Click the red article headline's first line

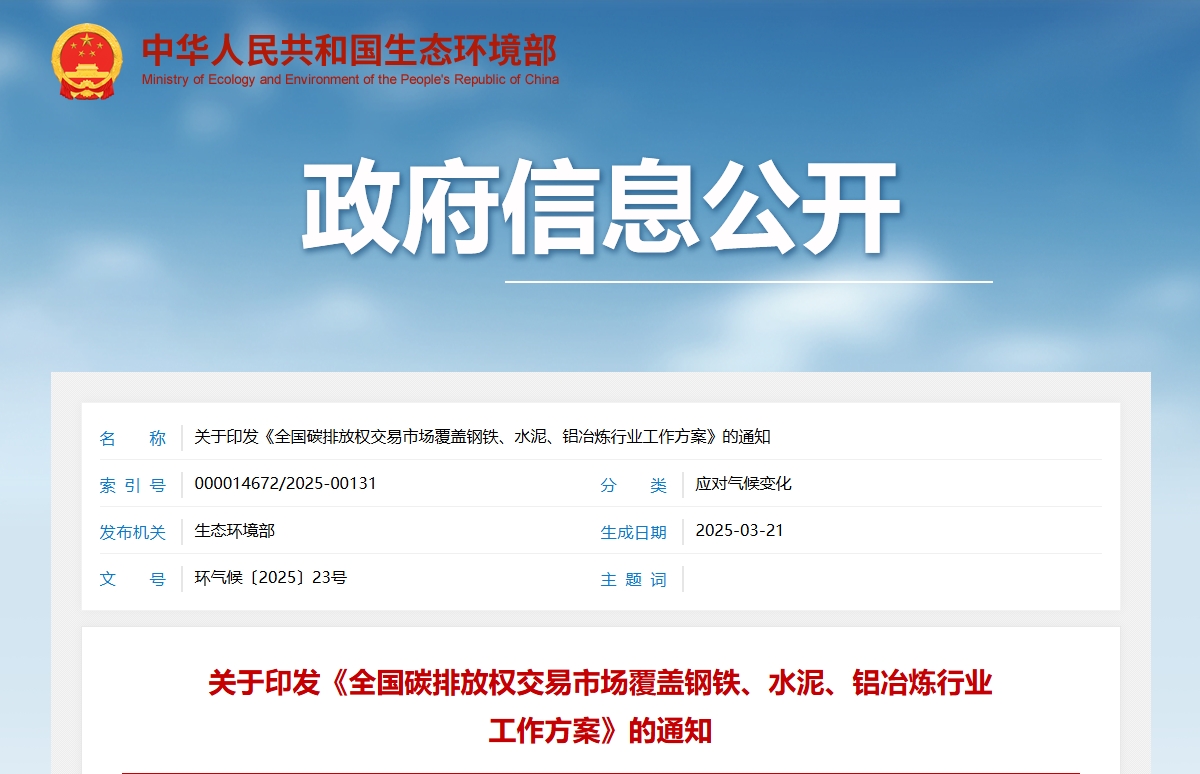pos(600,684)
